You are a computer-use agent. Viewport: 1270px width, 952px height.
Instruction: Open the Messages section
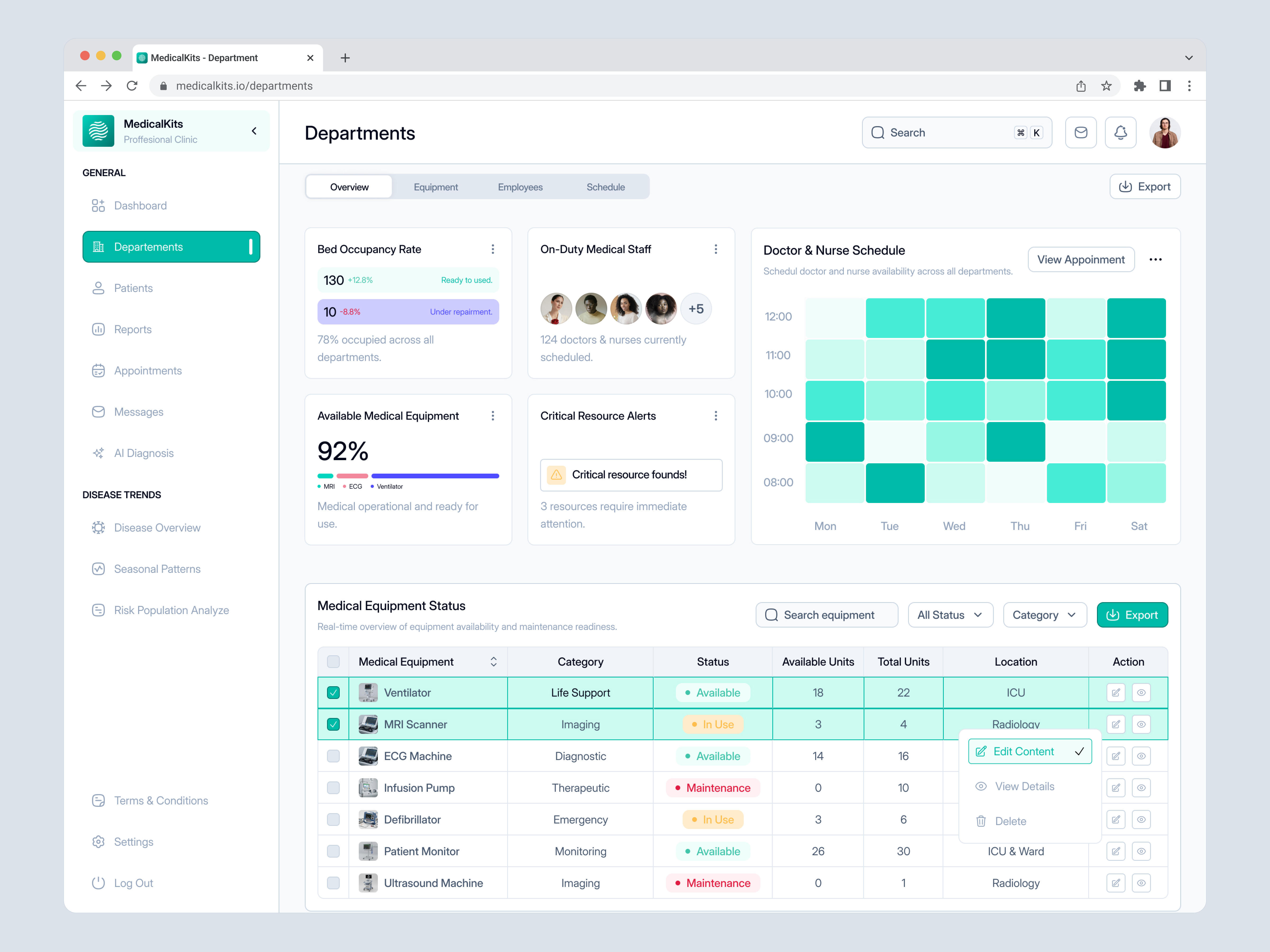click(138, 411)
